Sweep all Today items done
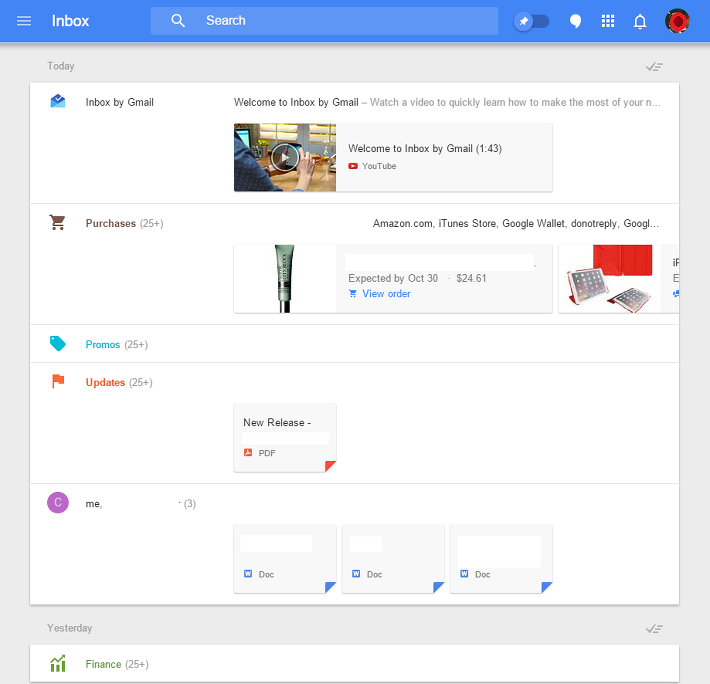This screenshot has width=710, height=684. click(654, 67)
